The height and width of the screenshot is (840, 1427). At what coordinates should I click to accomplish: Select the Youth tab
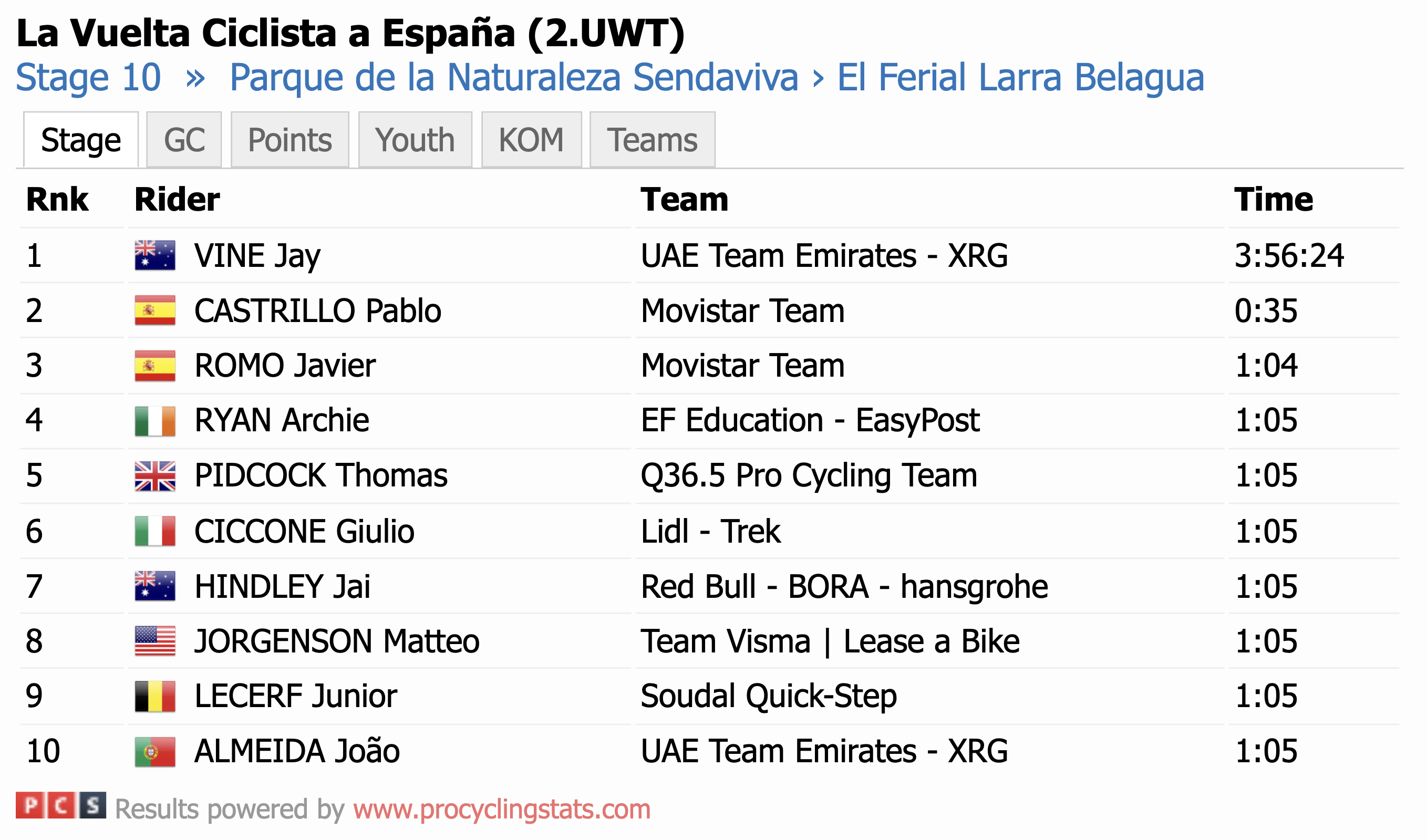point(415,140)
